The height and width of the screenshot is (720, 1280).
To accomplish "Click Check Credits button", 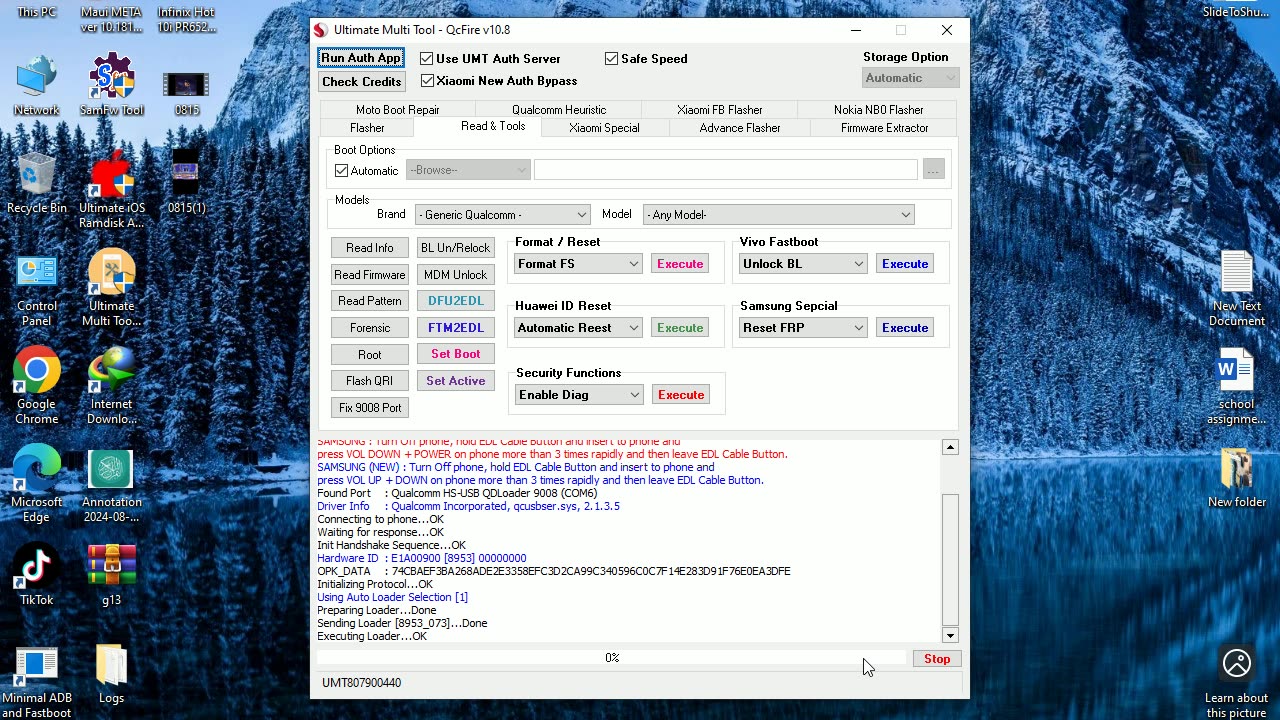I will (361, 82).
